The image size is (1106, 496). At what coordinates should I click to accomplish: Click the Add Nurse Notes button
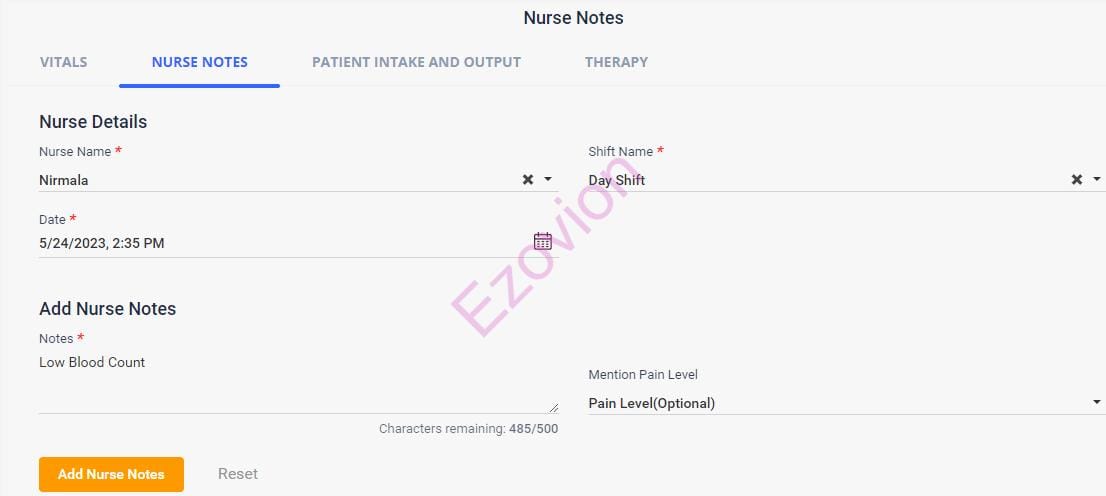tap(111, 474)
